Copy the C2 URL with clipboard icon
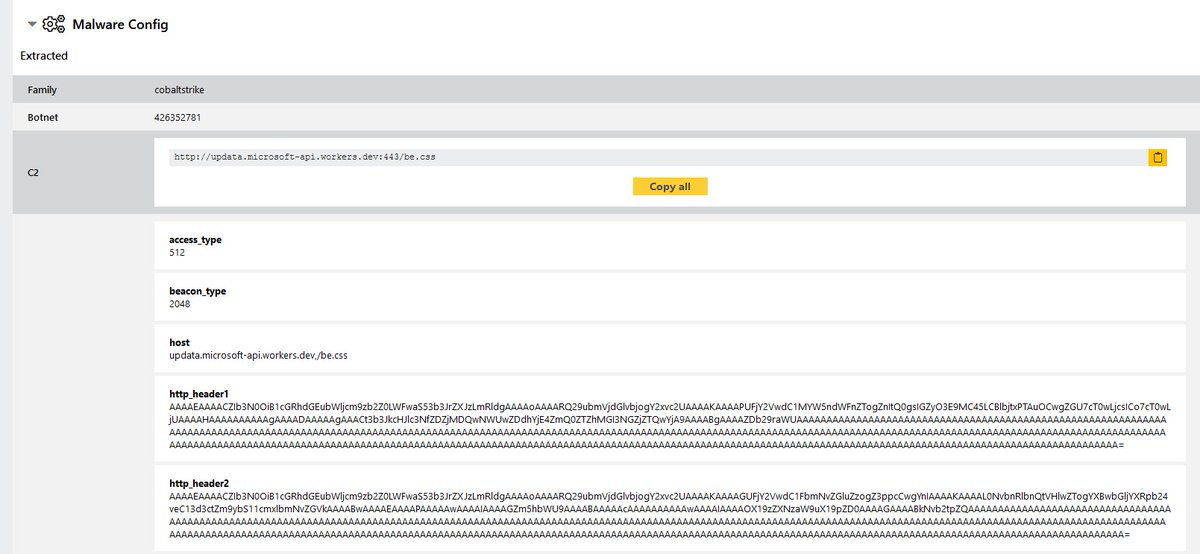 tap(1158, 157)
